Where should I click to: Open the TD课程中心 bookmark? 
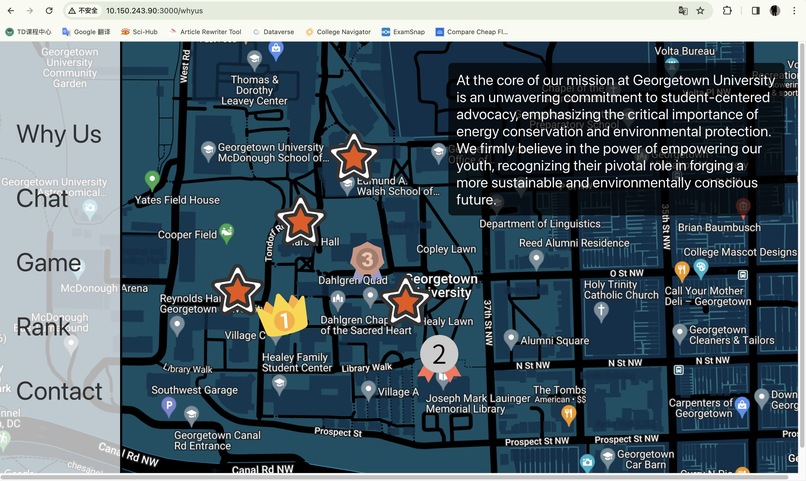click(28, 32)
